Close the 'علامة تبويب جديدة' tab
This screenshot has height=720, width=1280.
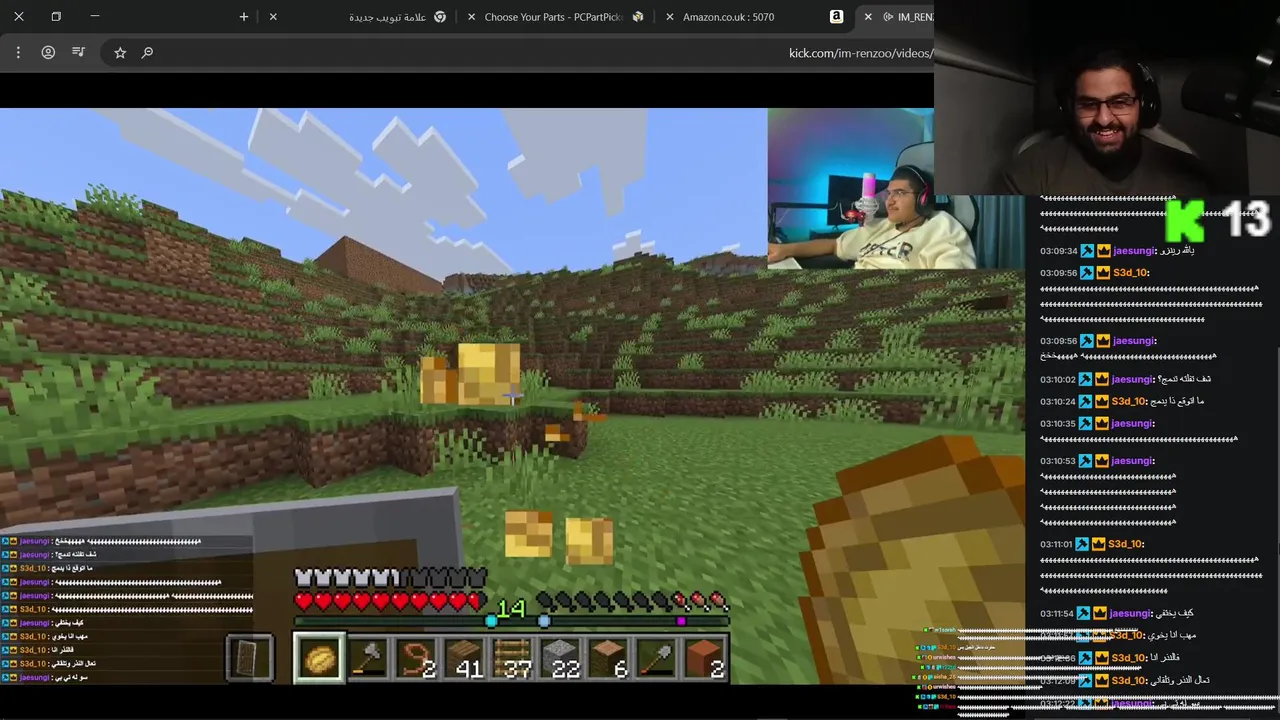coord(273,17)
